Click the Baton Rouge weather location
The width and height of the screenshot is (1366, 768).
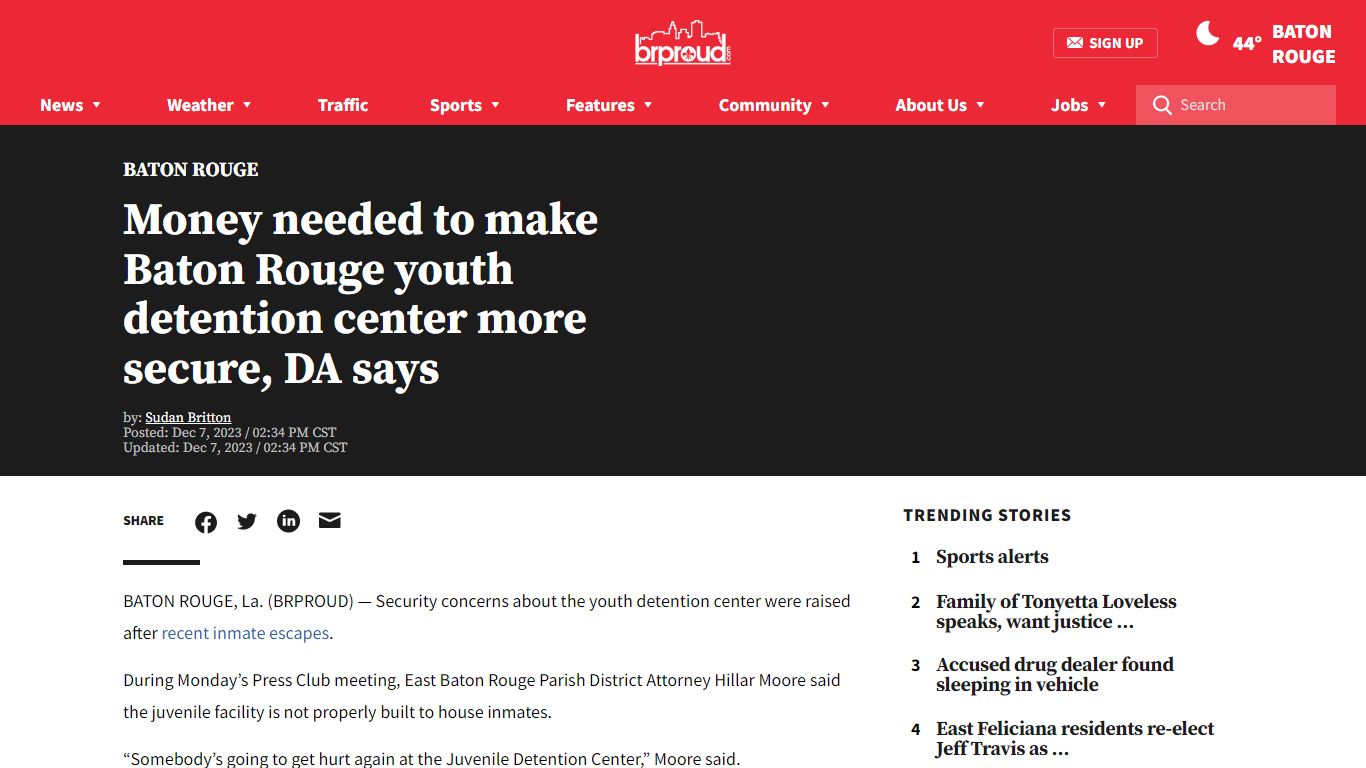tap(1303, 44)
